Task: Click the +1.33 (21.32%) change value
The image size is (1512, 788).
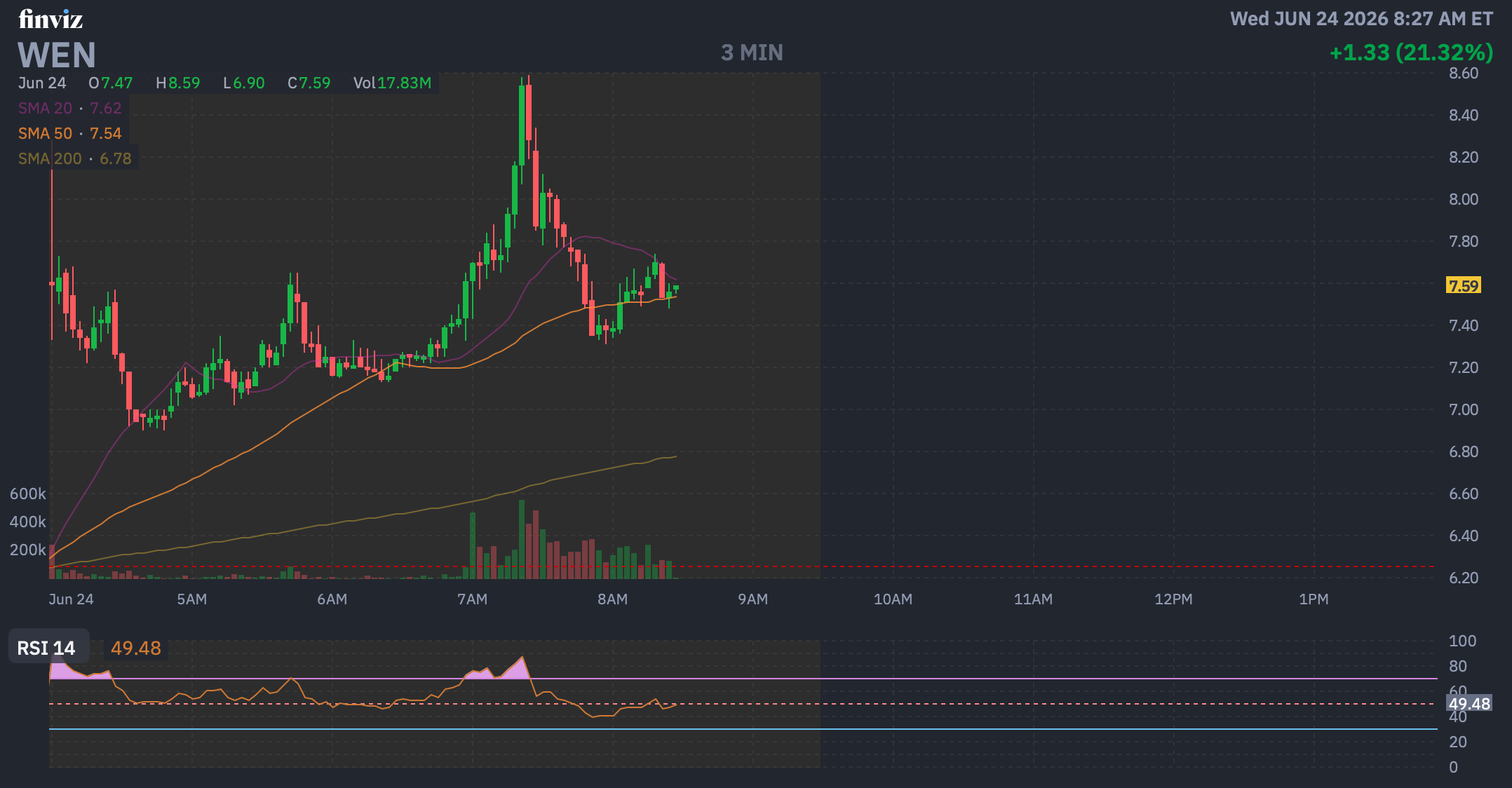Action: point(1411,53)
